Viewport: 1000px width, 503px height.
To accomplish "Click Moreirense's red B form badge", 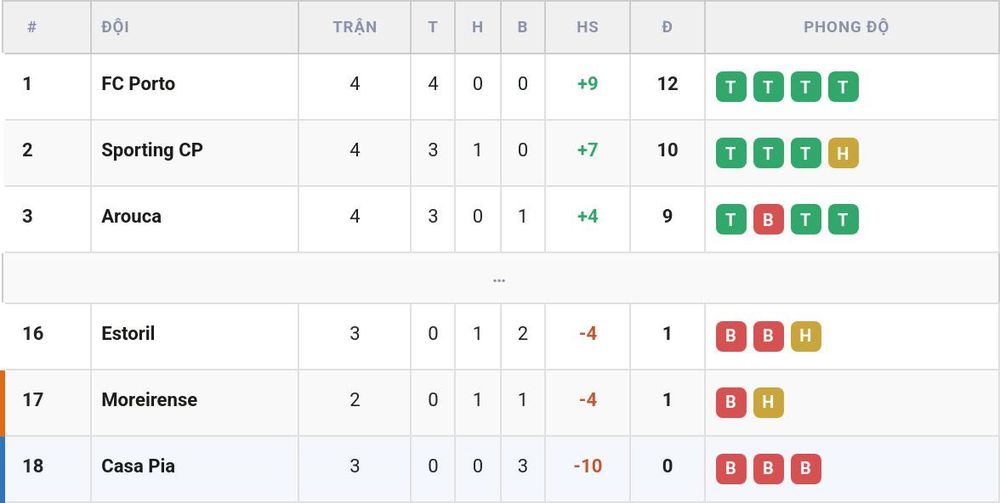I will coord(731,403).
